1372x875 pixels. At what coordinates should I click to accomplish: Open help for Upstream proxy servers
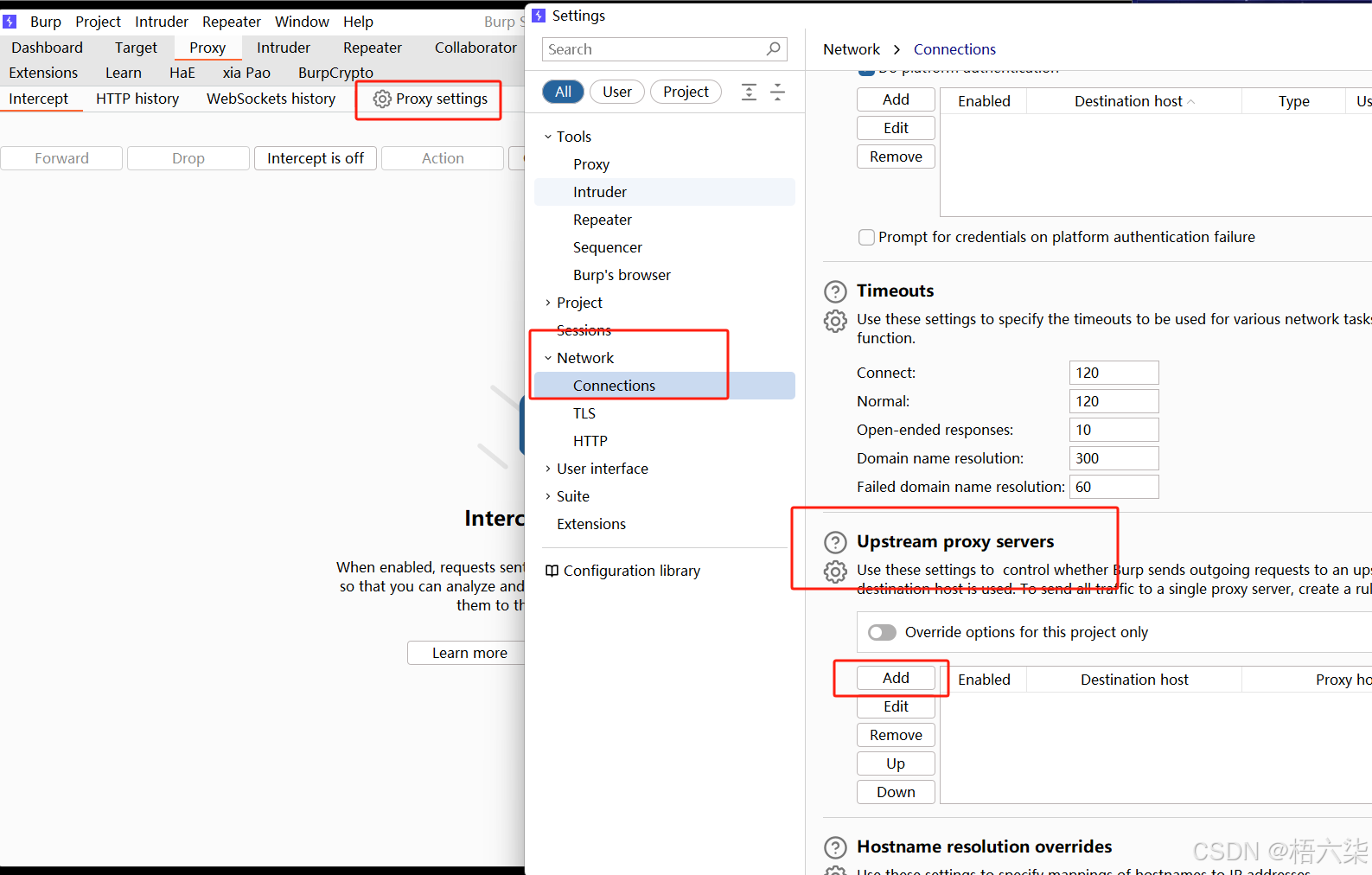tap(835, 542)
